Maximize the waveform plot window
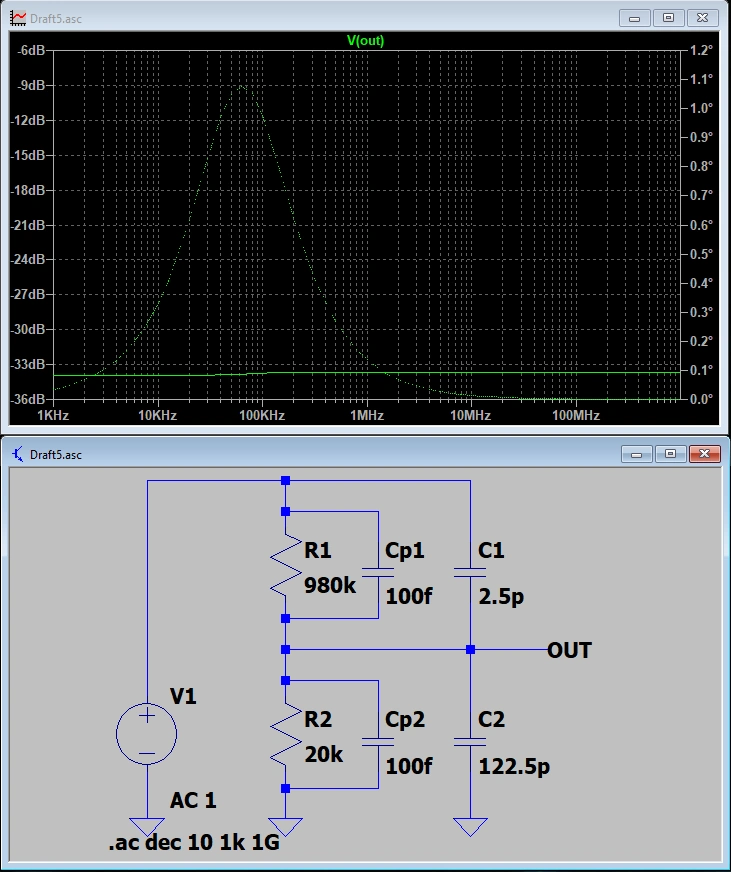Screen dimensions: 731x872 point(669,18)
